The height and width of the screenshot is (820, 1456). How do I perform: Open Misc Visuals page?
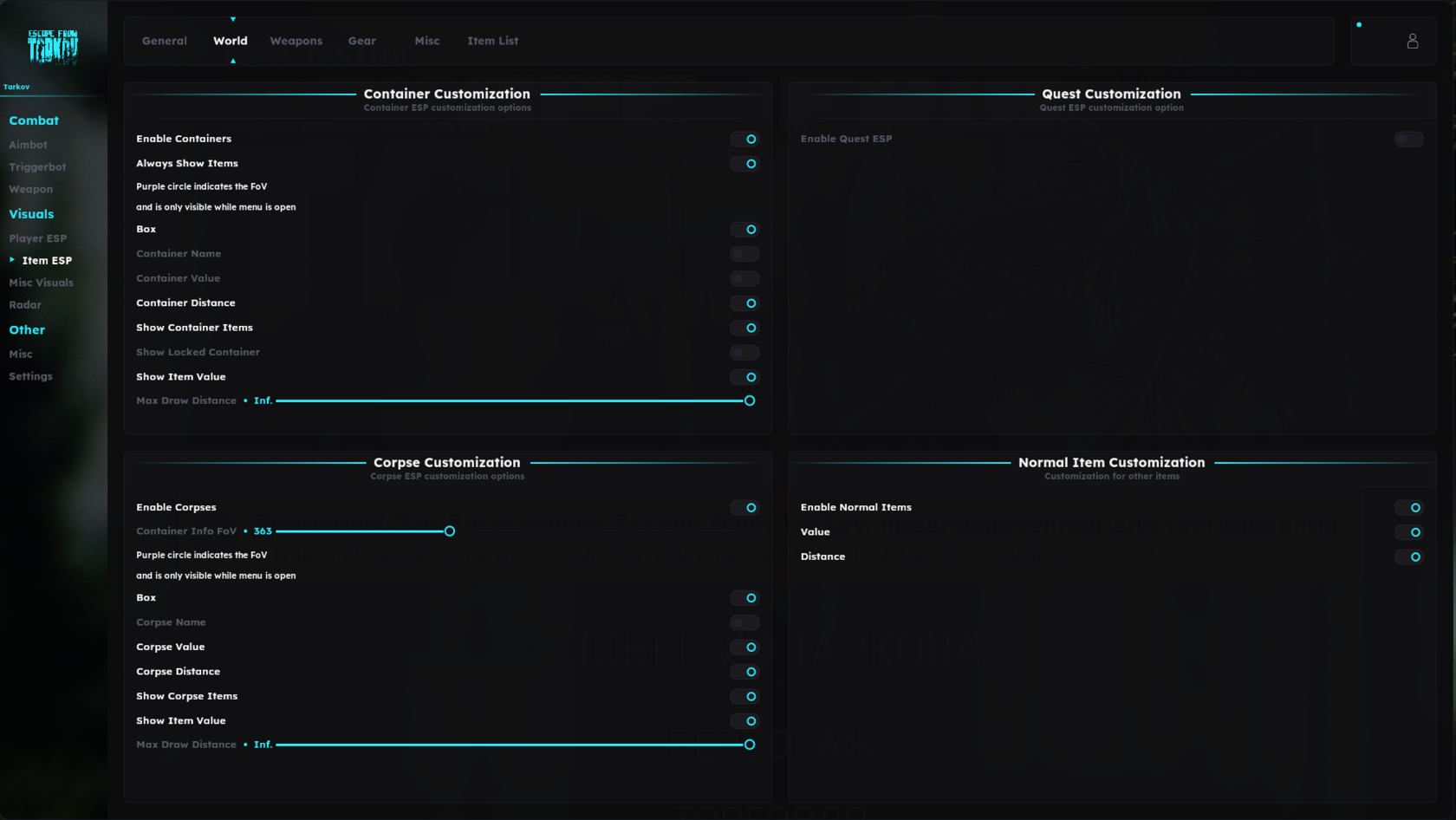pos(42,283)
